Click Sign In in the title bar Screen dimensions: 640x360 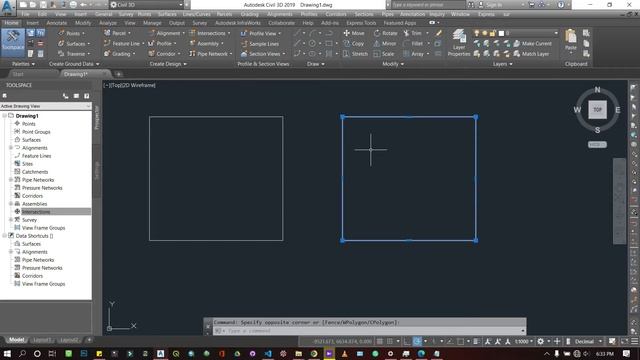point(494,5)
